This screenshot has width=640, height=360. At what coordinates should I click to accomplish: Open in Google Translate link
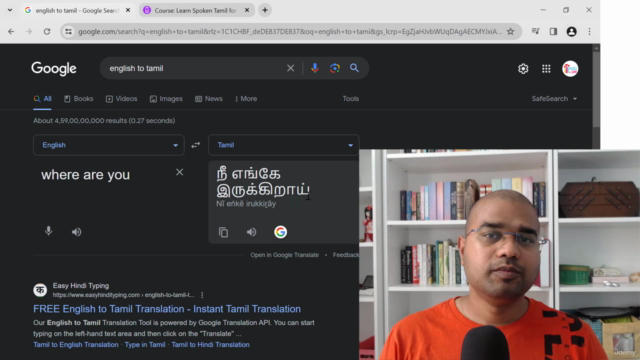tap(284, 255)
